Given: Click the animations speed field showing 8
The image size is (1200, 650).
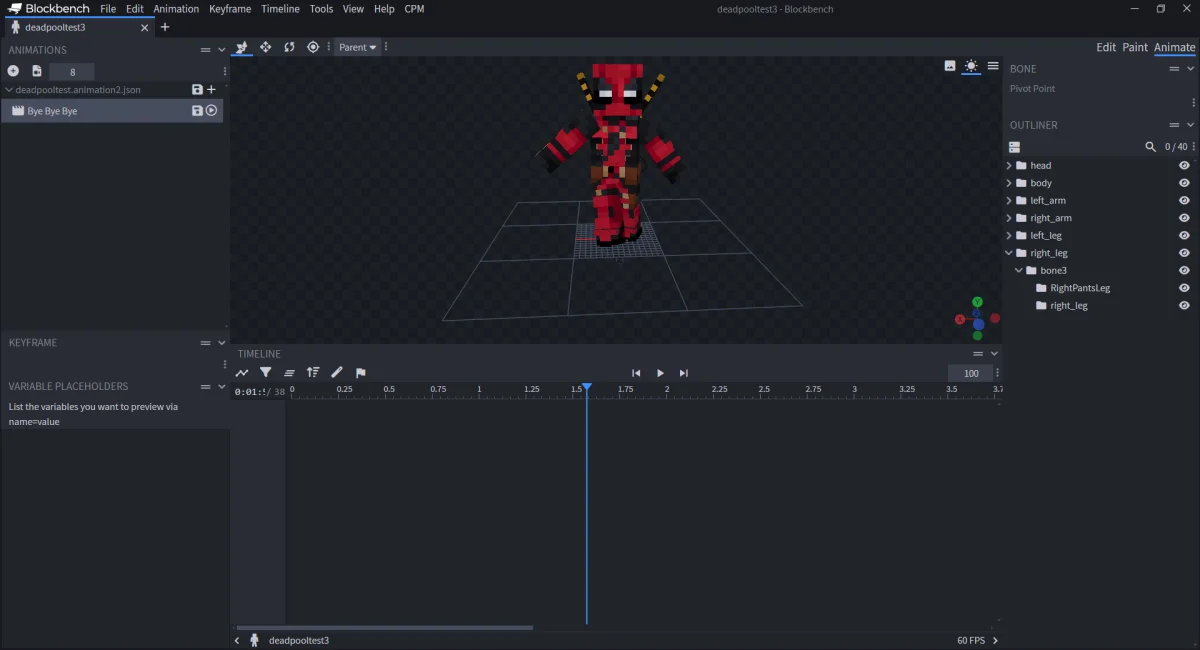Looking at the screenshot, I should (72, 72).
